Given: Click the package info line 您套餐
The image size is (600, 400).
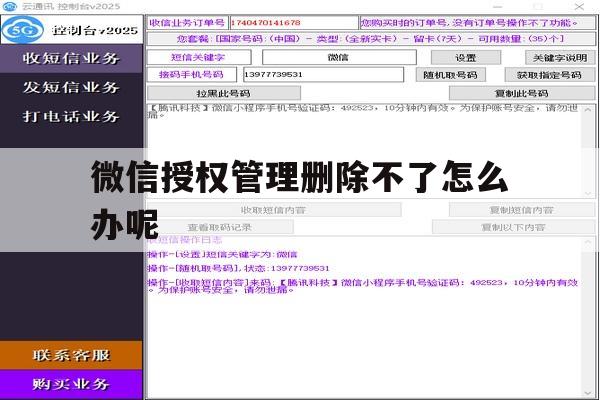Looking at the screenshot, I should (370, 39).
